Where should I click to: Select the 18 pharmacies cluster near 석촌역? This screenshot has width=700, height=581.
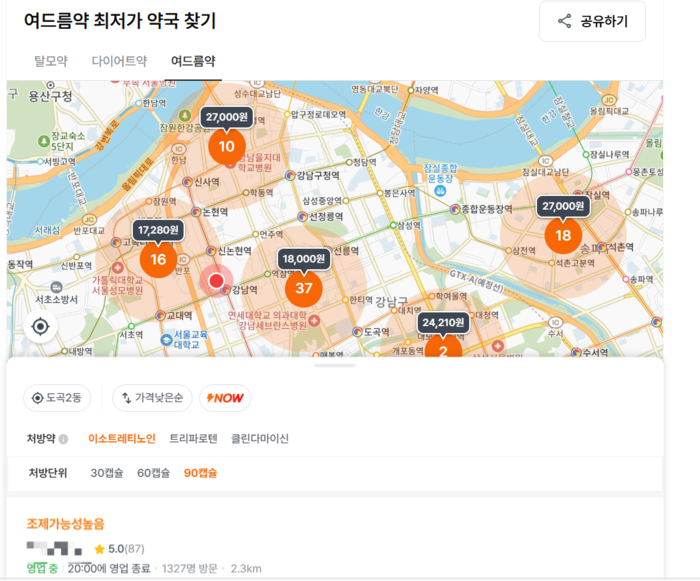[x=563, y=235]
